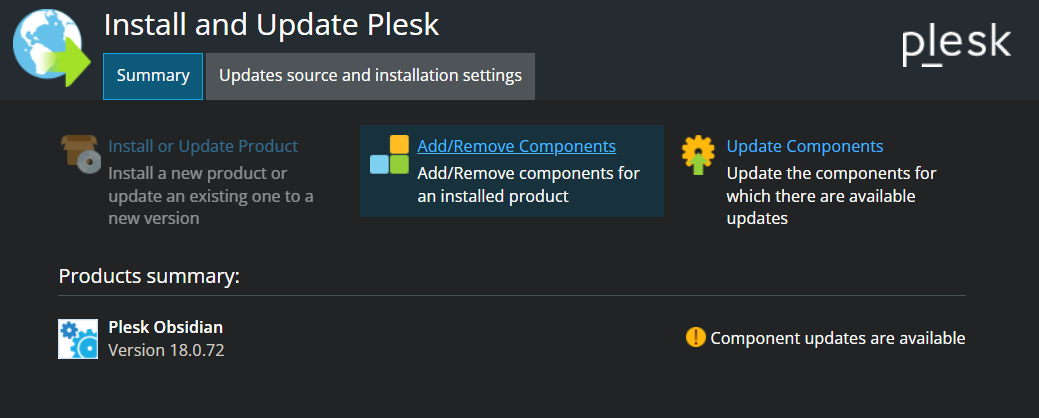Screen dimensions: 1039x418
Task: Click the 'Add/Remove components for an installed product' description
Action: click(x=528, y=185)
